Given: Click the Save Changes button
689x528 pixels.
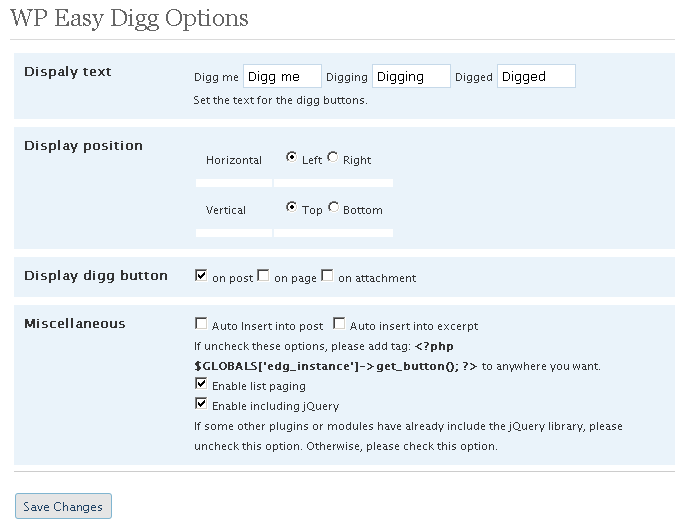Looking at the screenshot, I should (x=63, y=506).
